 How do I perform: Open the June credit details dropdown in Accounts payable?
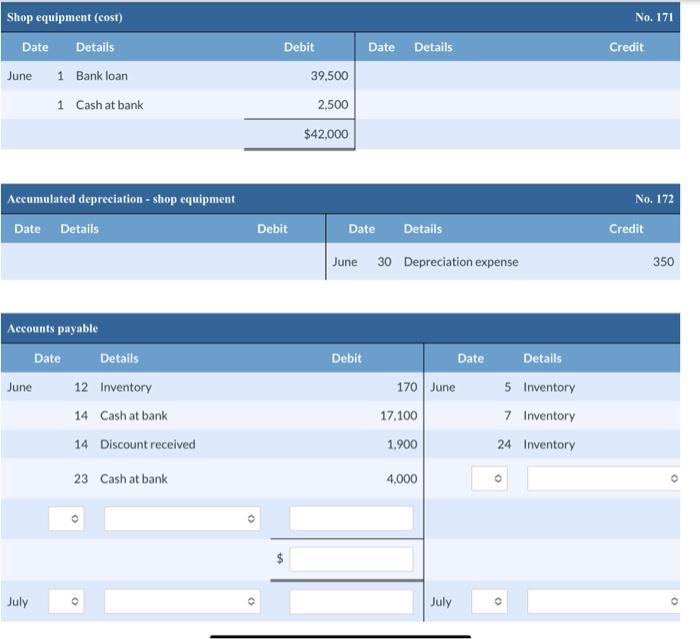click(x=604, y=479)
